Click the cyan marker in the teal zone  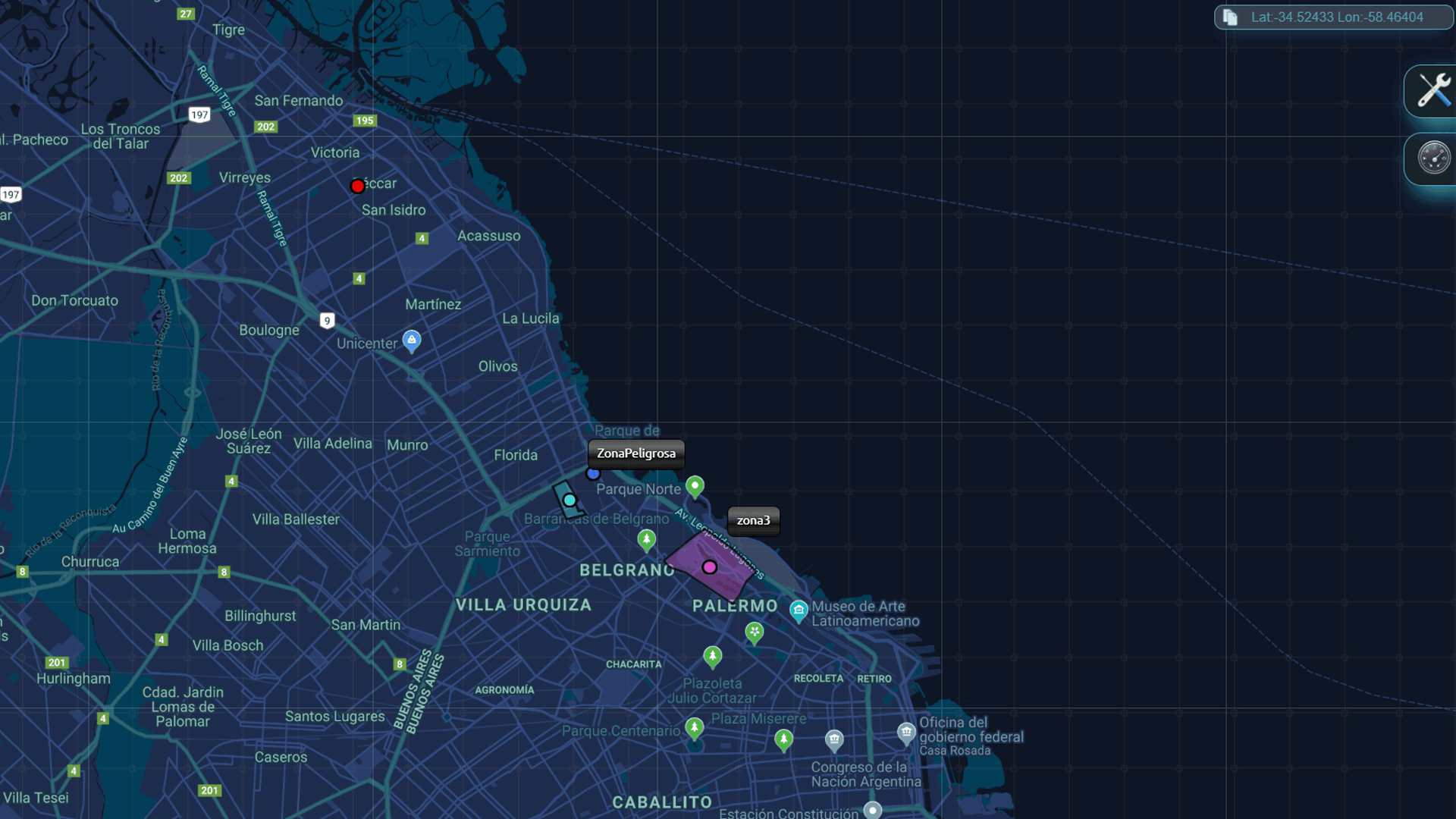[570, 500]
